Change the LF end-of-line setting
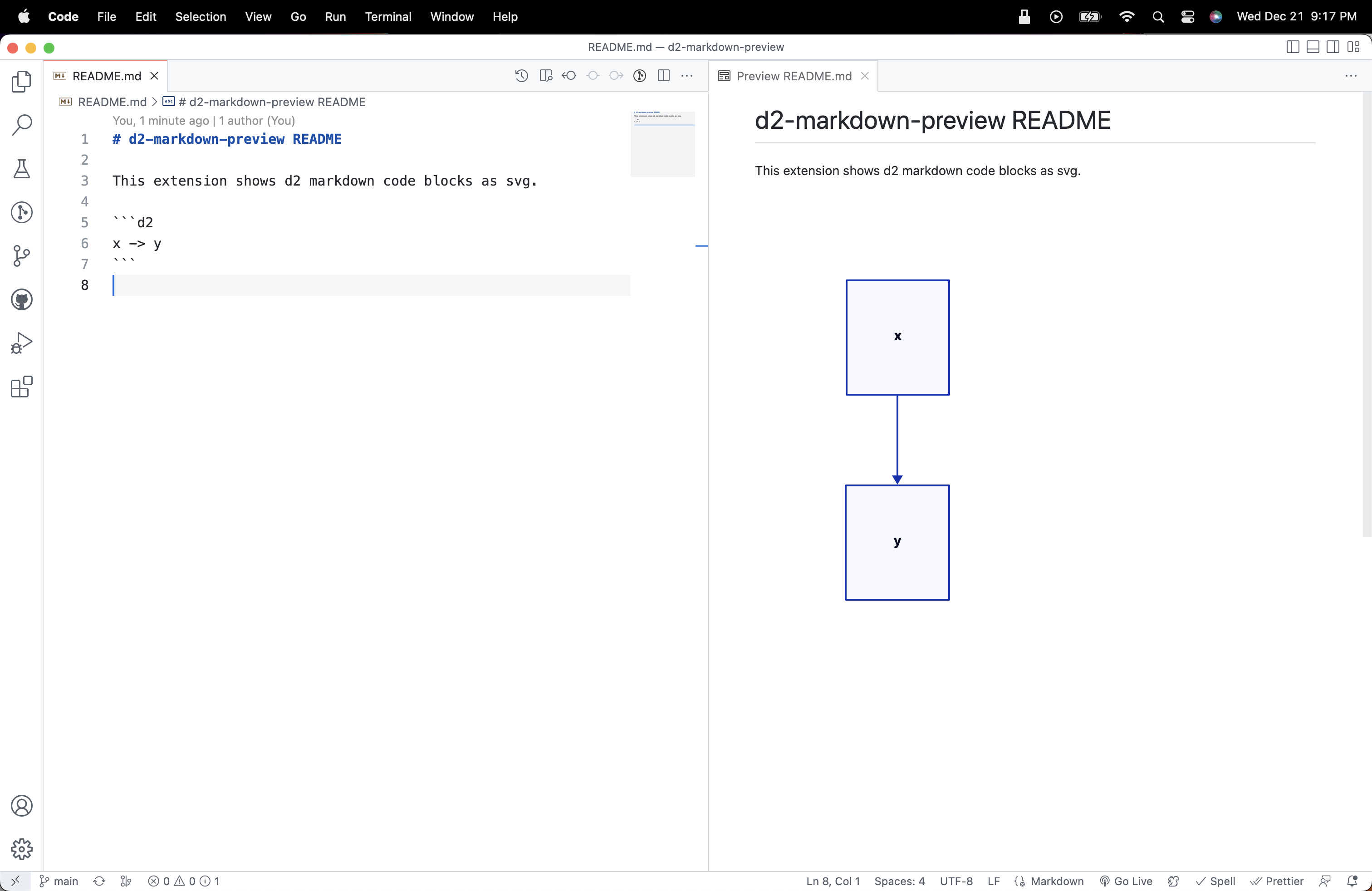 (x=993, y=881)
